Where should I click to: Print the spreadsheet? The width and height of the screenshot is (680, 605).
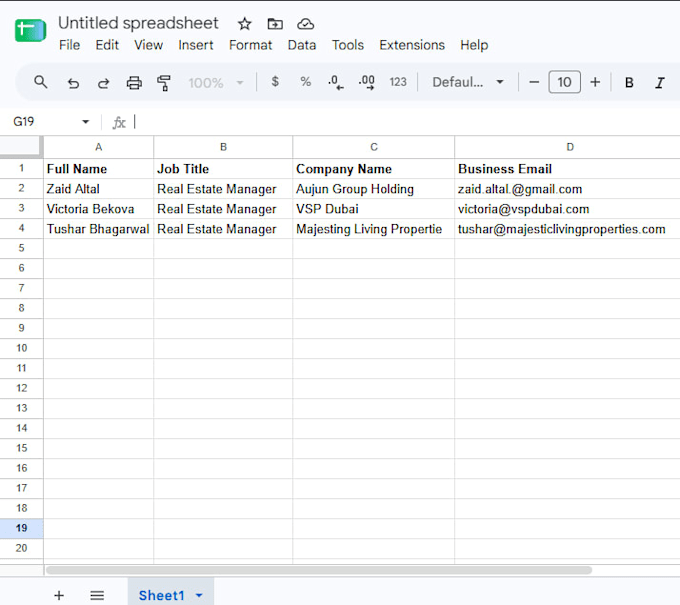[134, 82]
